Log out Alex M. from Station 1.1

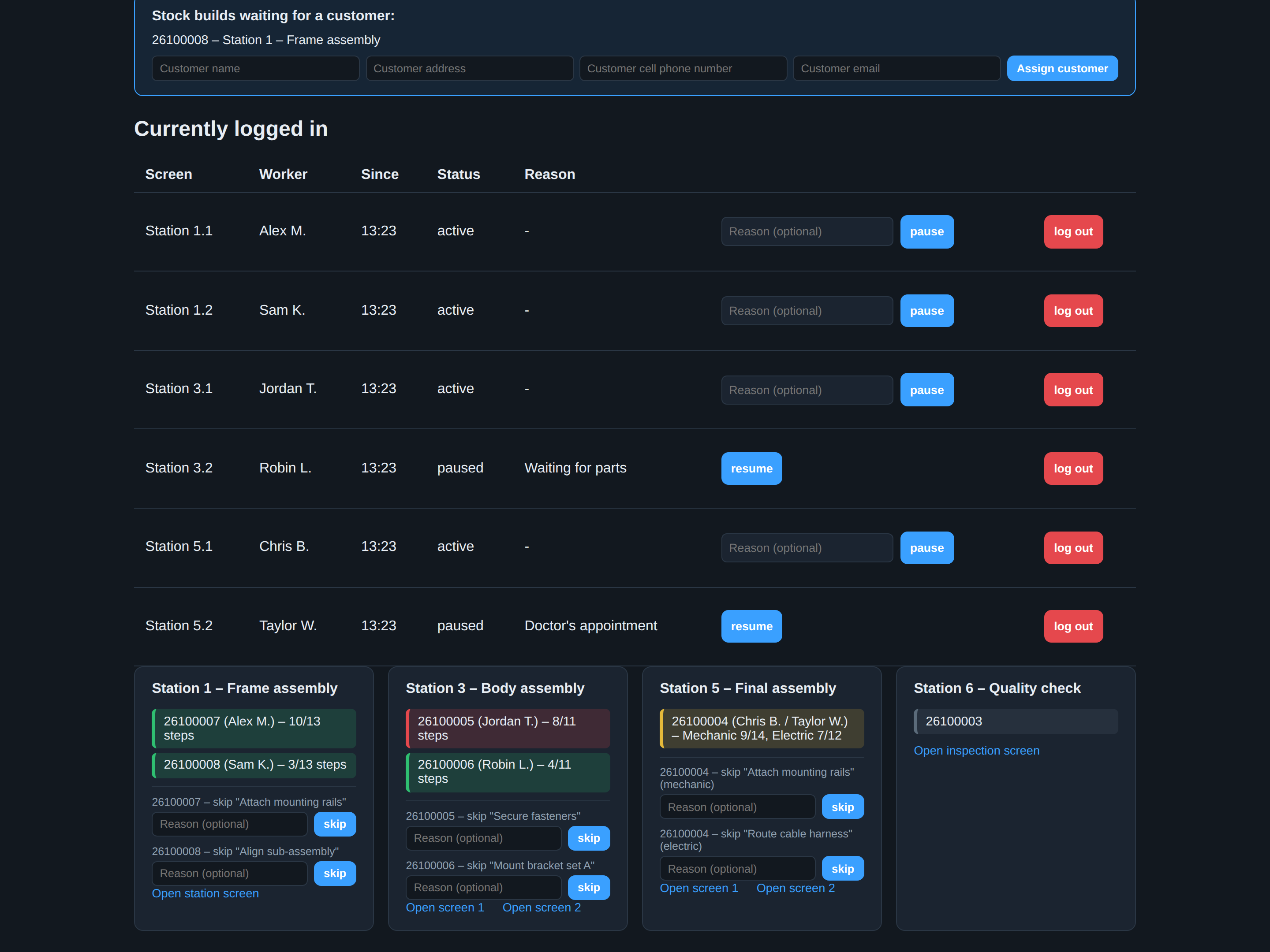click(1073, 232)
